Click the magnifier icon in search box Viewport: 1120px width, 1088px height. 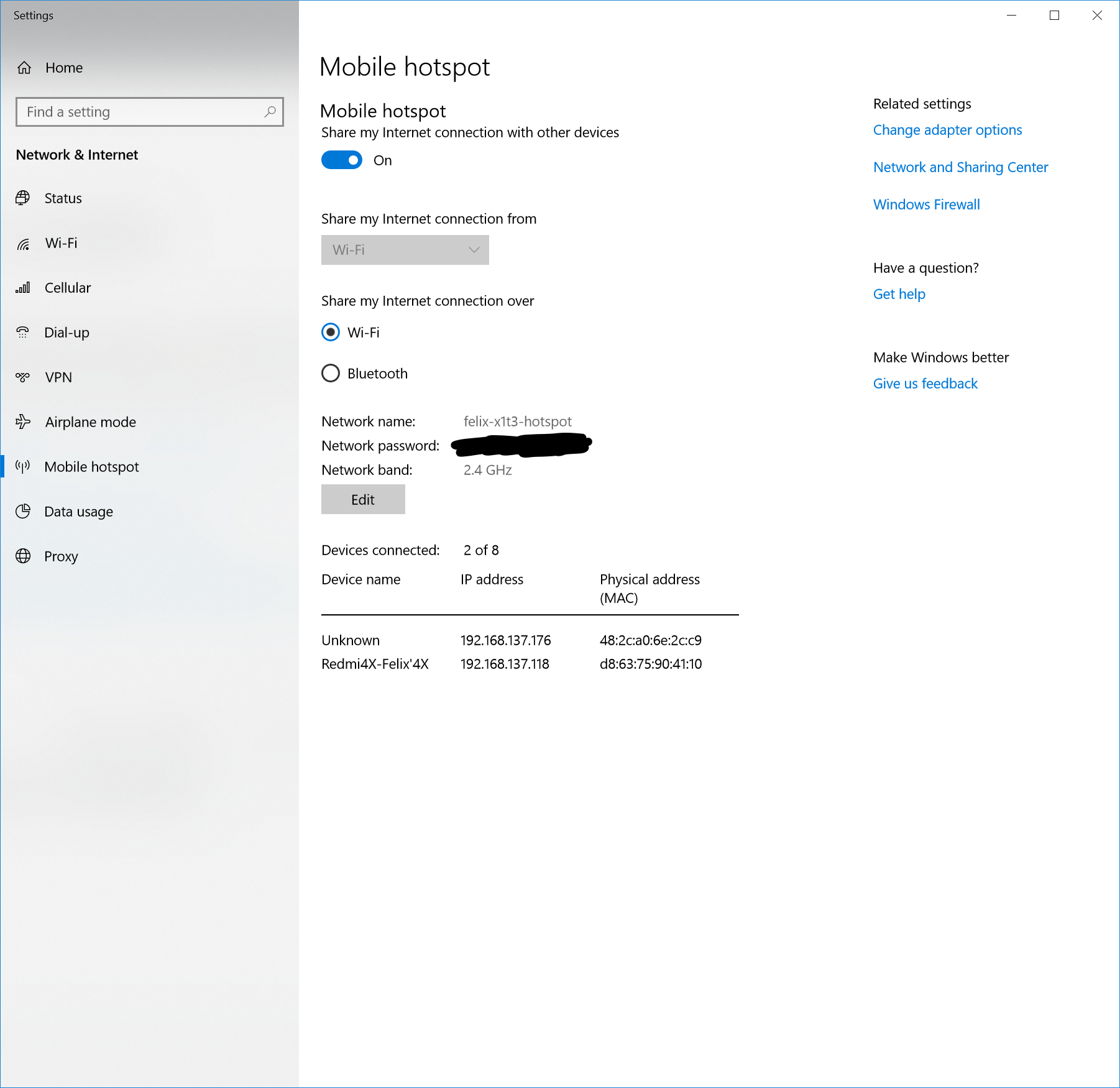(270, 112)
